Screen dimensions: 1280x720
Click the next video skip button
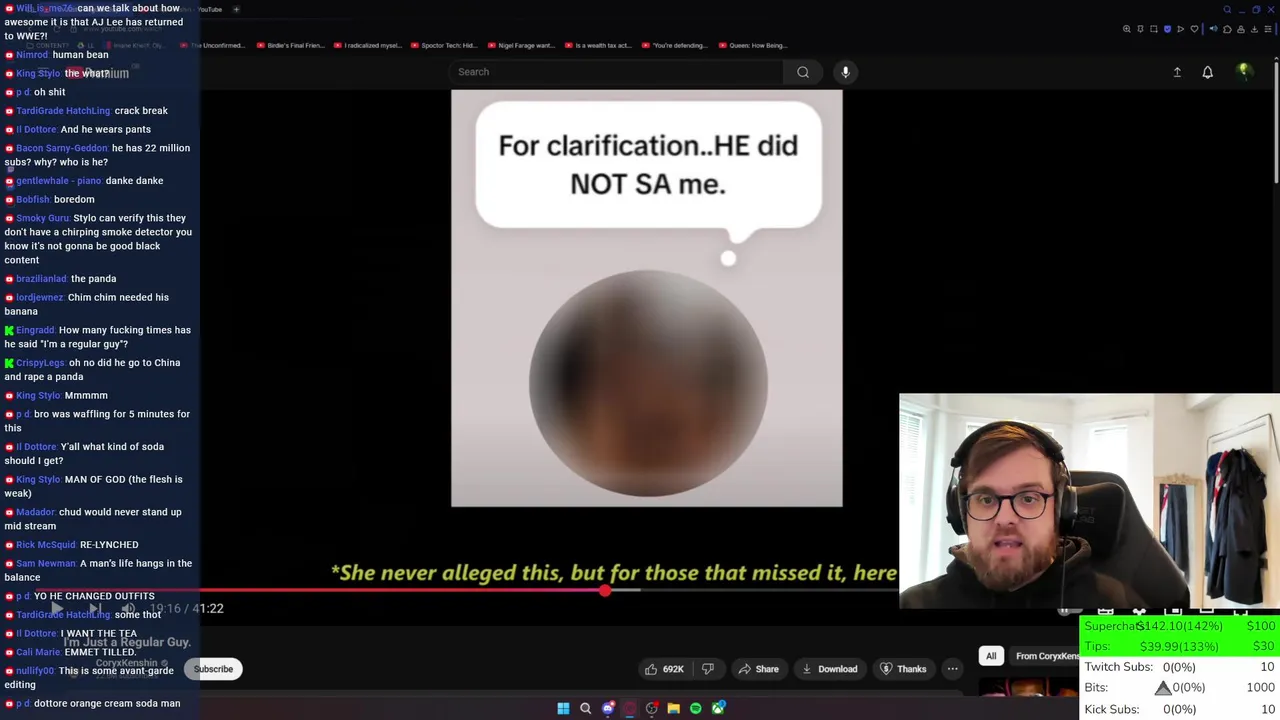pos(95,608)
